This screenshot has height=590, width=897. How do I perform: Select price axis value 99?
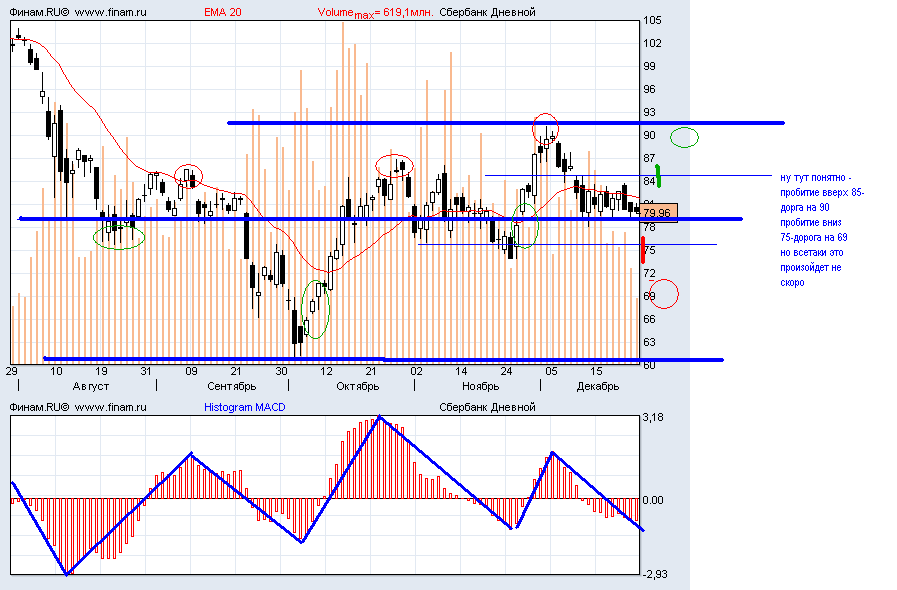pyautogui.click(x=649, y=66)
